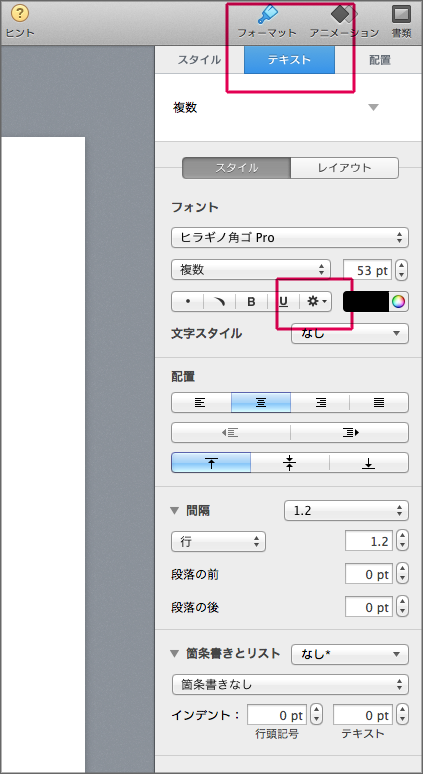Click the 行頭記号 indent field
The image size is (423, 774).
(277, 714)
